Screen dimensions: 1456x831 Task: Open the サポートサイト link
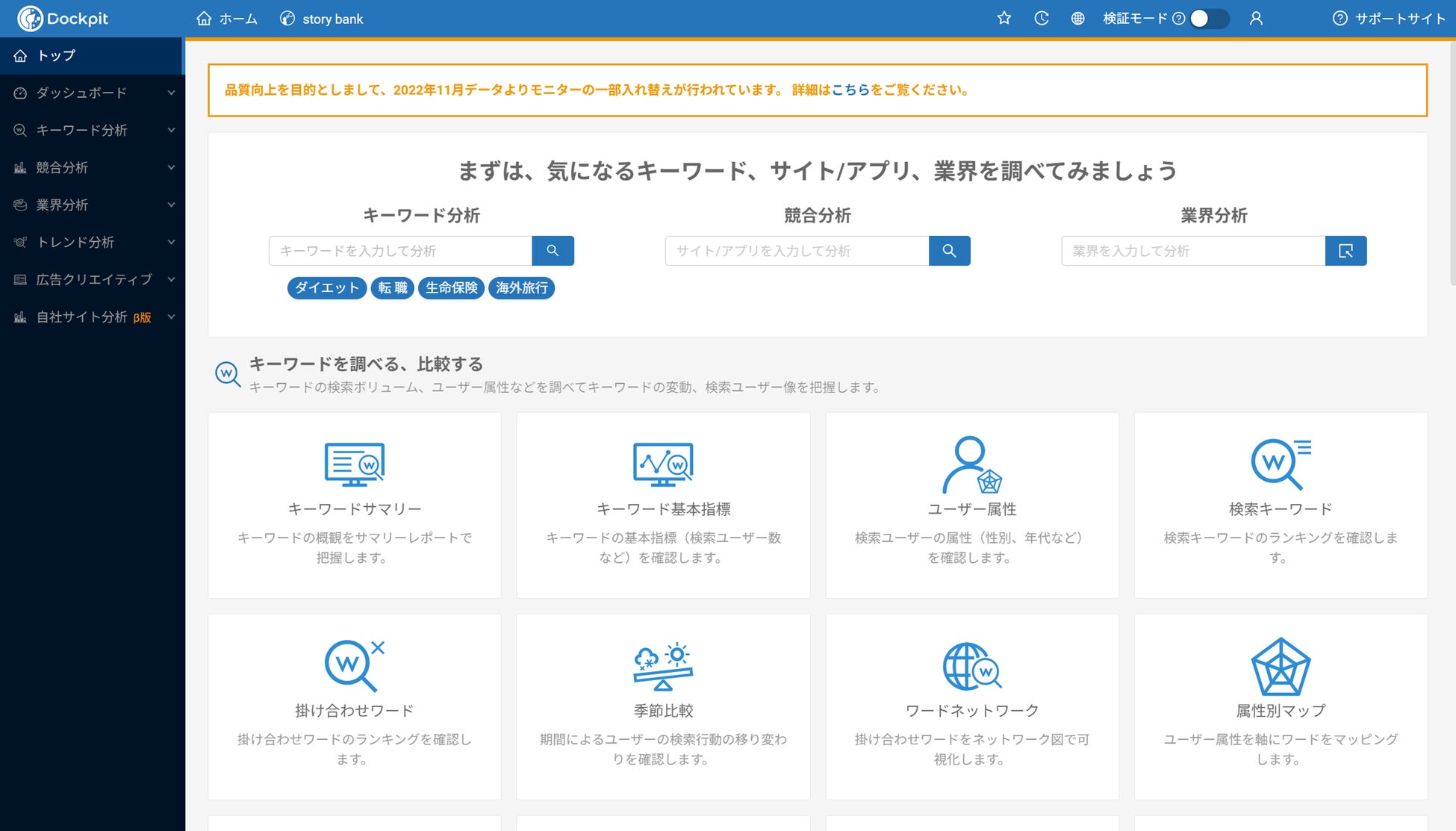(1390, 19)
